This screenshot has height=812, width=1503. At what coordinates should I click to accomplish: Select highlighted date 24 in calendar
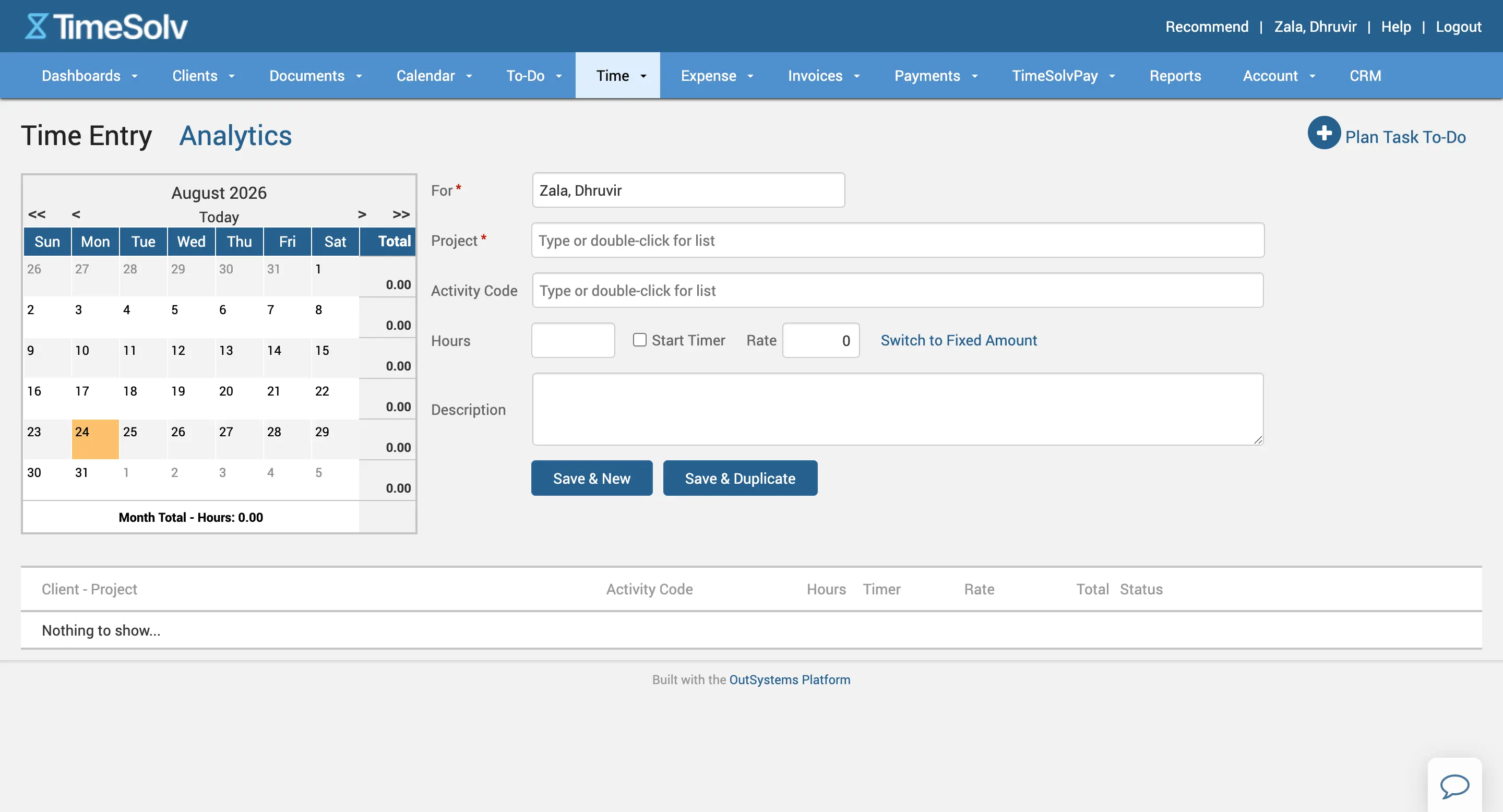point(95,439)
